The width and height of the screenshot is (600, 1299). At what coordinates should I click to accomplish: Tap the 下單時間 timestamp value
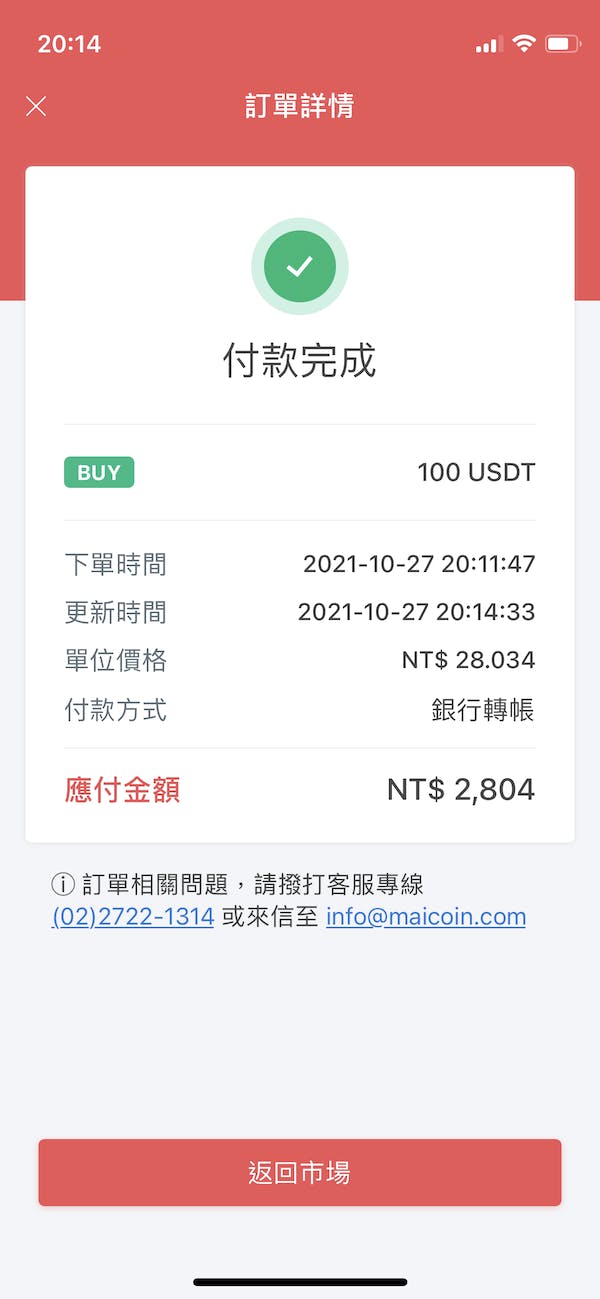click(x=419, y=564)
